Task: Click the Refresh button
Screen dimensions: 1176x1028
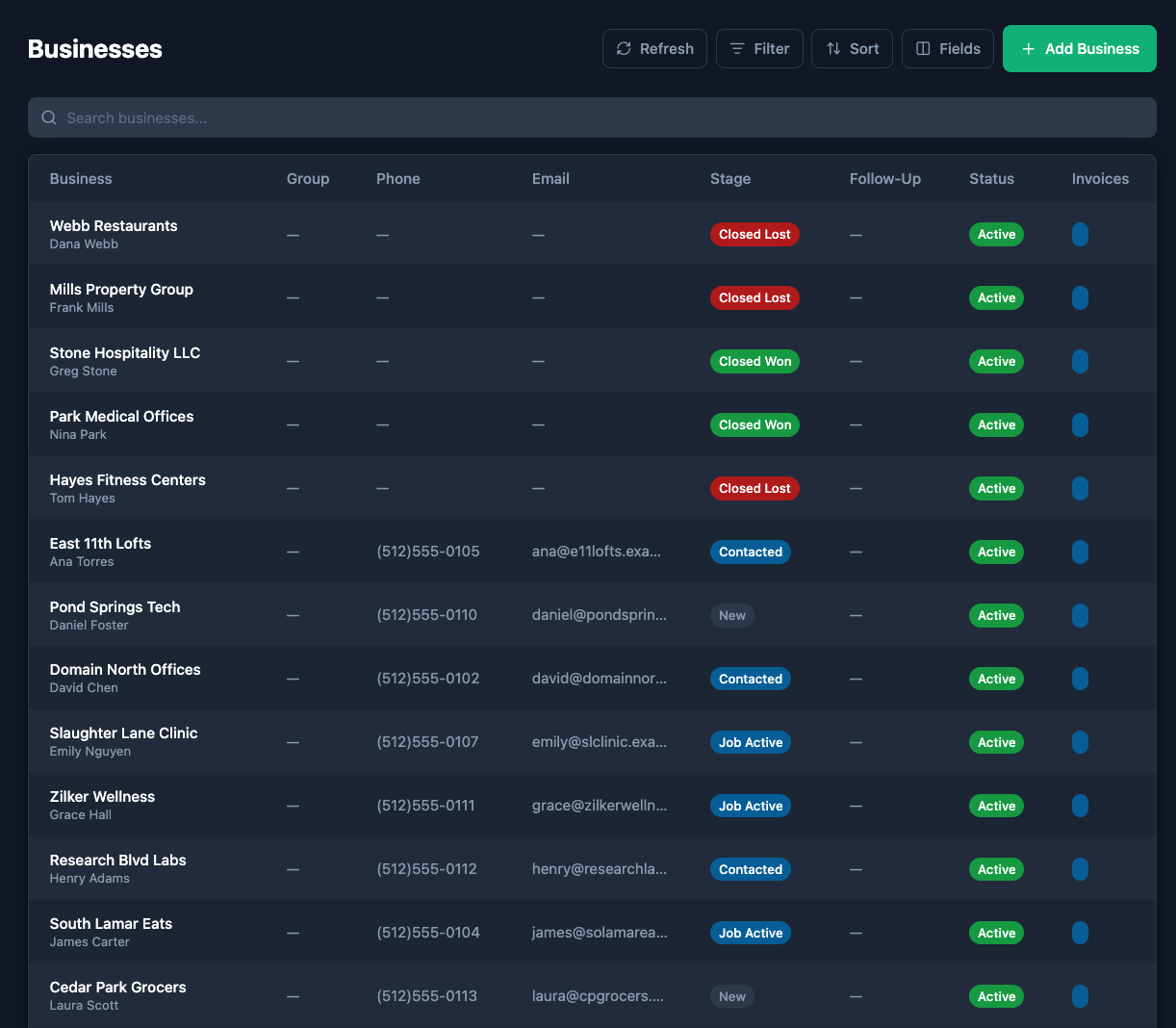Action: (x=654, y=48)
